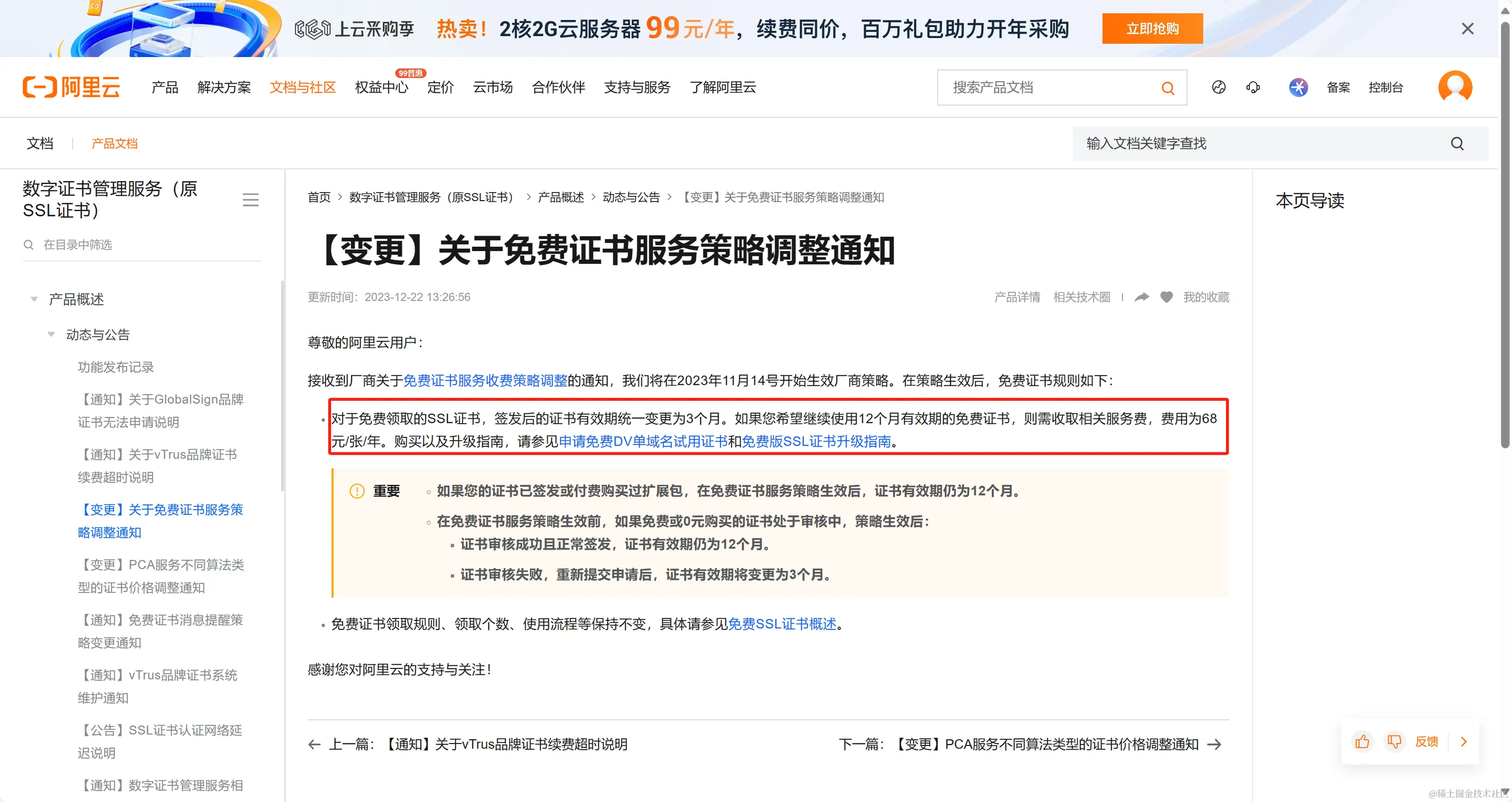
Task: Open the 产品文档 tab
Action: (114, 143)
